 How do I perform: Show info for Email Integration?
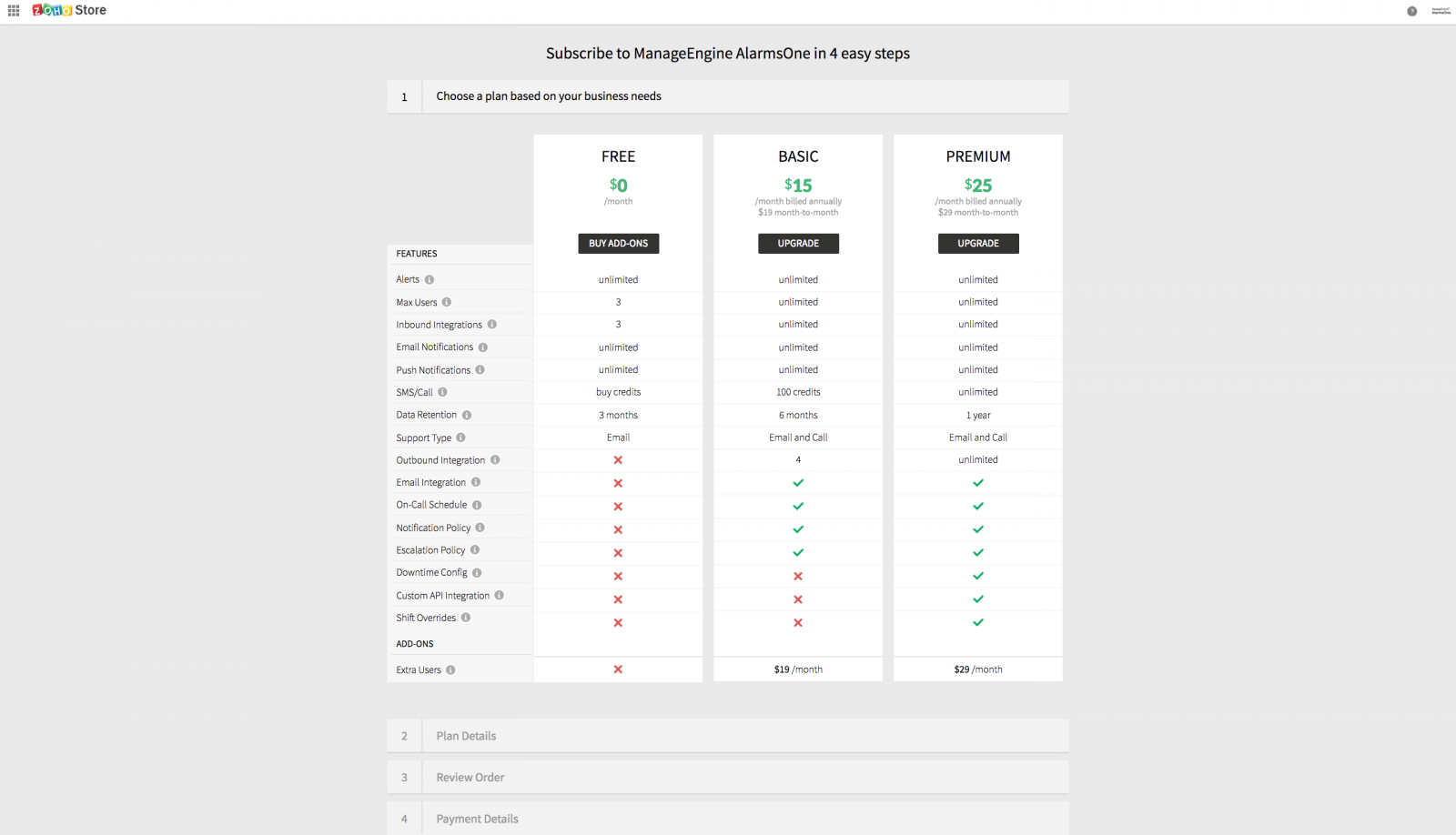click(x=476, y=482)
